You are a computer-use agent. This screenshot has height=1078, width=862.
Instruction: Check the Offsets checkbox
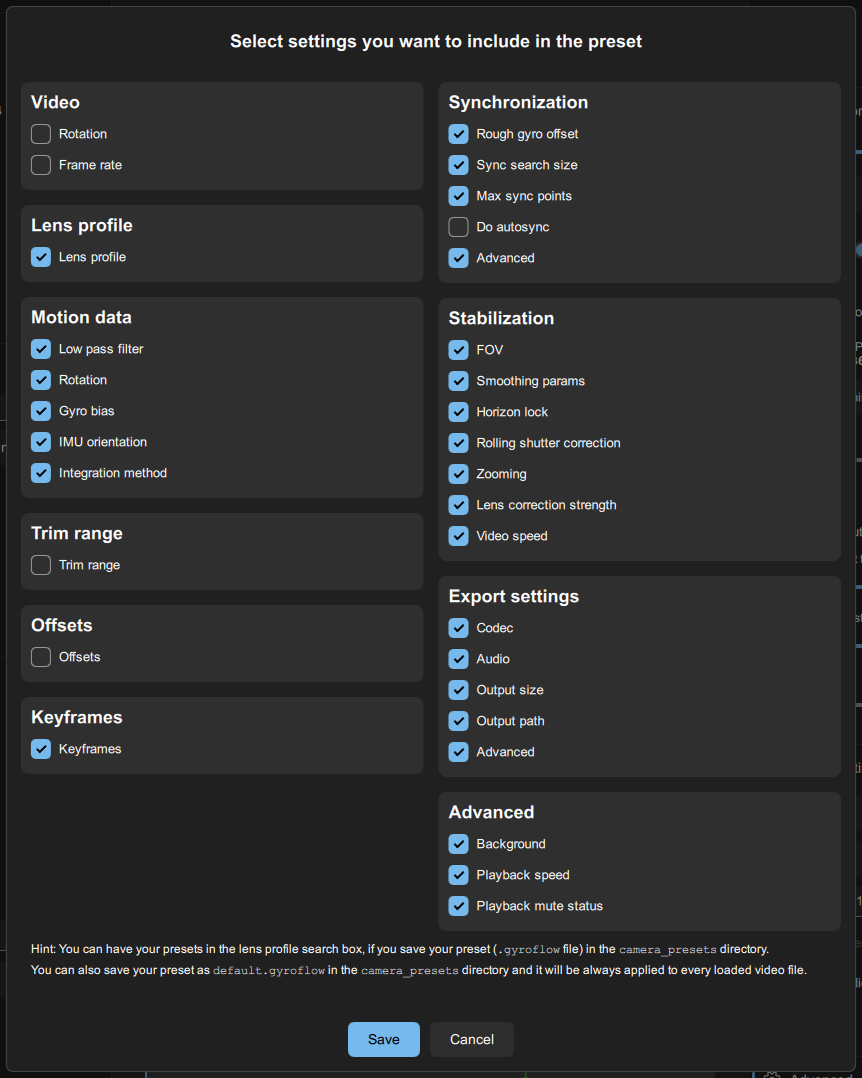[x=41, y=657]
